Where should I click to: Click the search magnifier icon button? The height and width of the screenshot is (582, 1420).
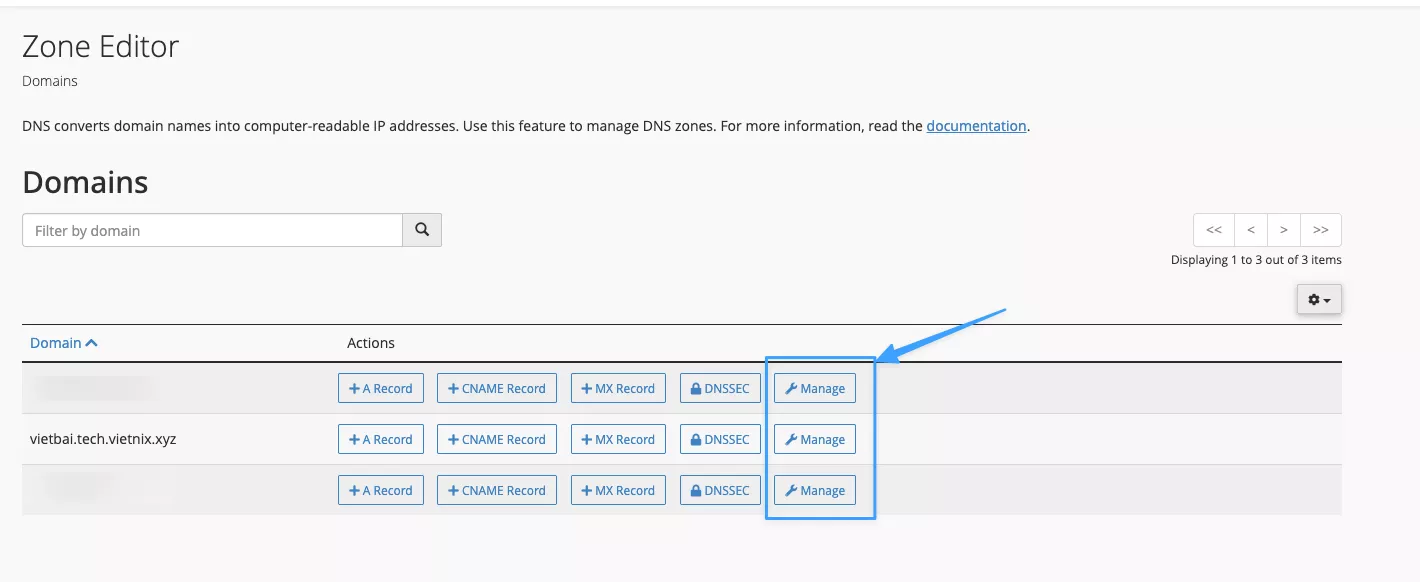click(422, 230)
